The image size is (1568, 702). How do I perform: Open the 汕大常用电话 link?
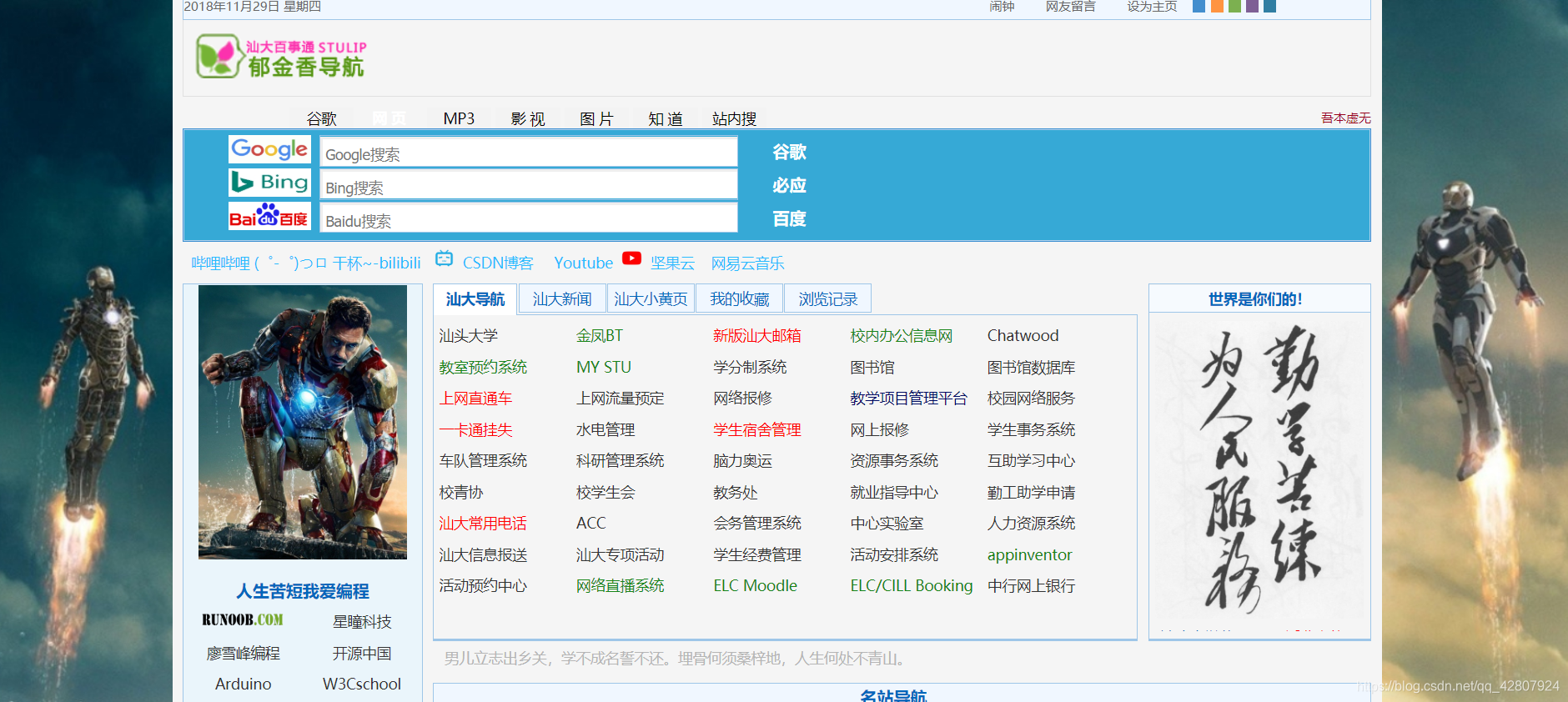tap(484, 524)
